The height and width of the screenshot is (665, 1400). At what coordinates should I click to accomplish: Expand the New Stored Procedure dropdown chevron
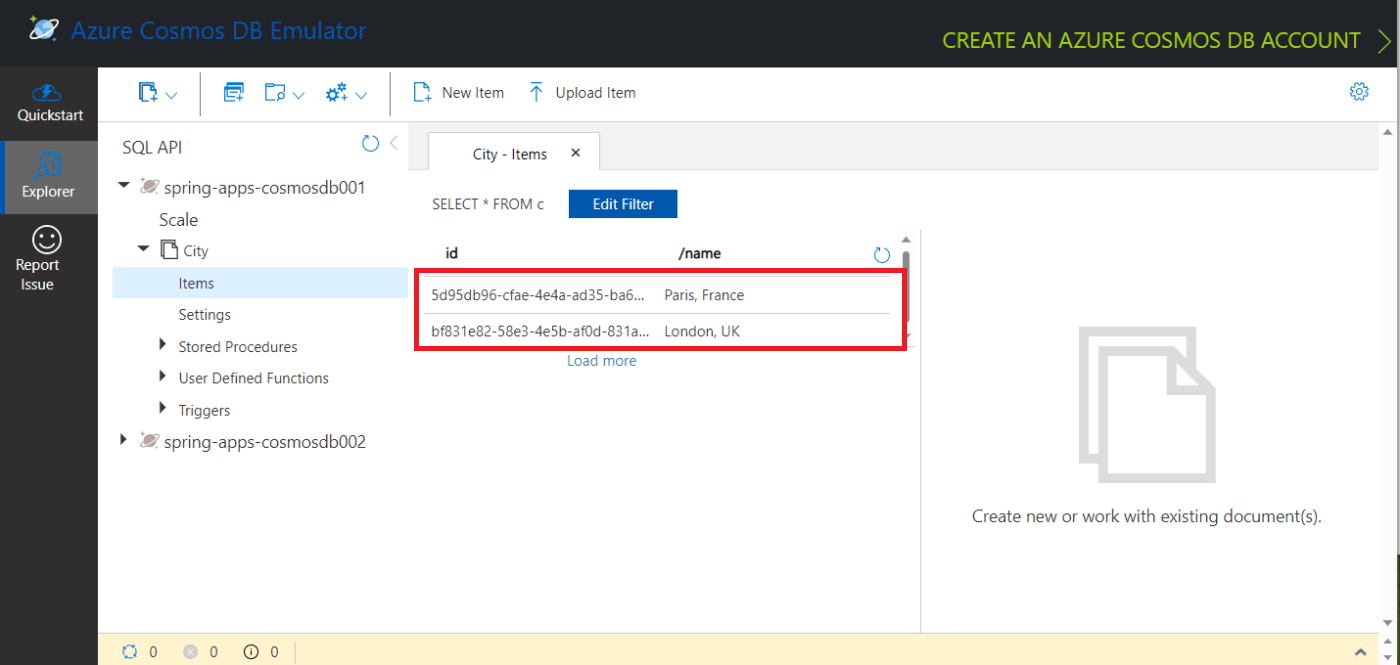point(361,95)
